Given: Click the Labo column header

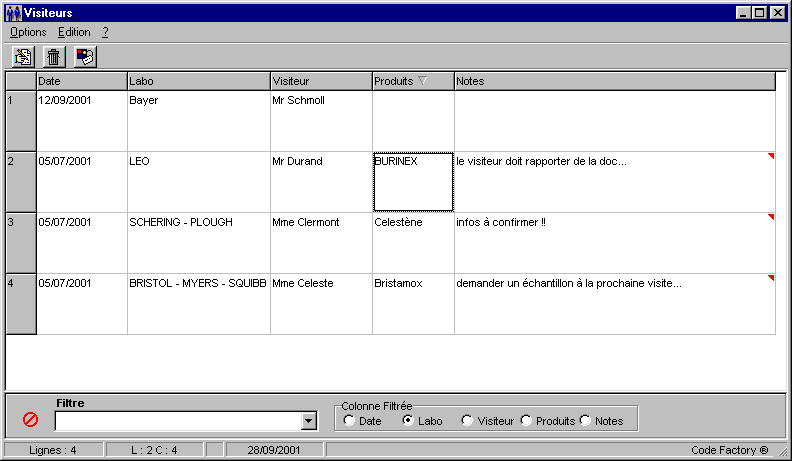Looking at the screenshot, I should point(199,81).
